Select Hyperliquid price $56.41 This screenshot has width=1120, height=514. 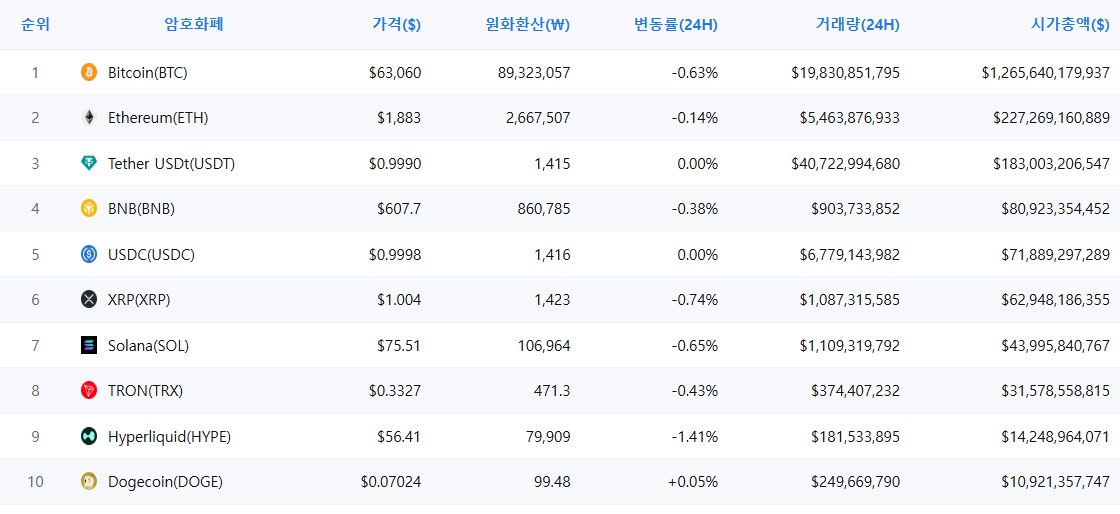(x=399, y=437)
